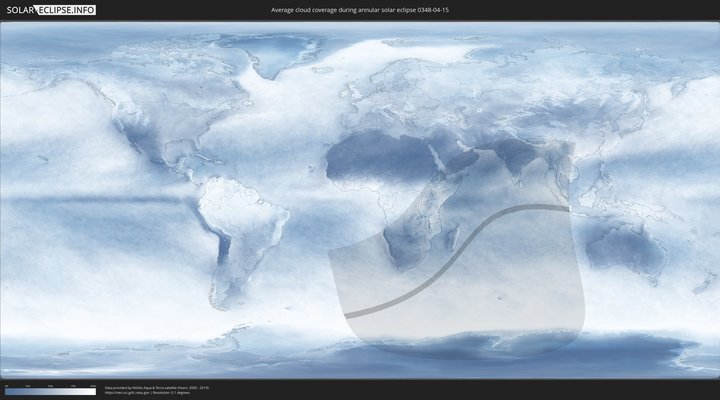Screen dimensions: 720x400
Task: Click on Madagascar island on the map
Action: [453, 238]
